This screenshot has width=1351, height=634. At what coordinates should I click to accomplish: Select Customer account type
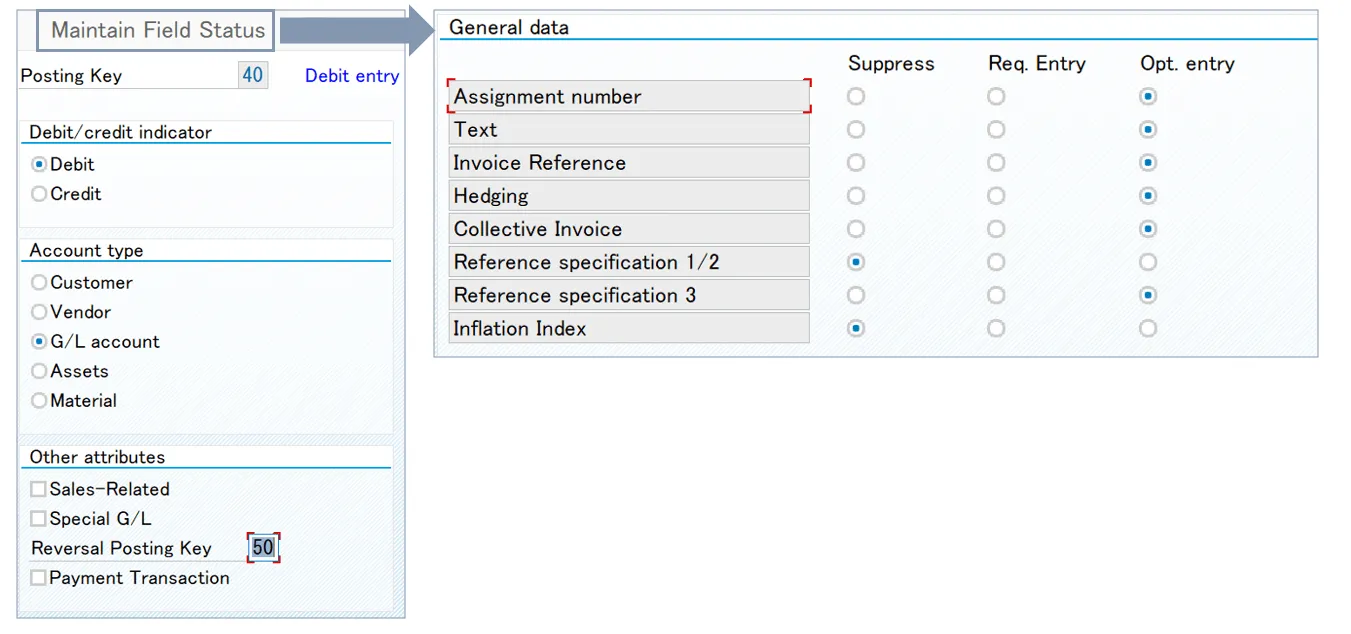point(39,283)
